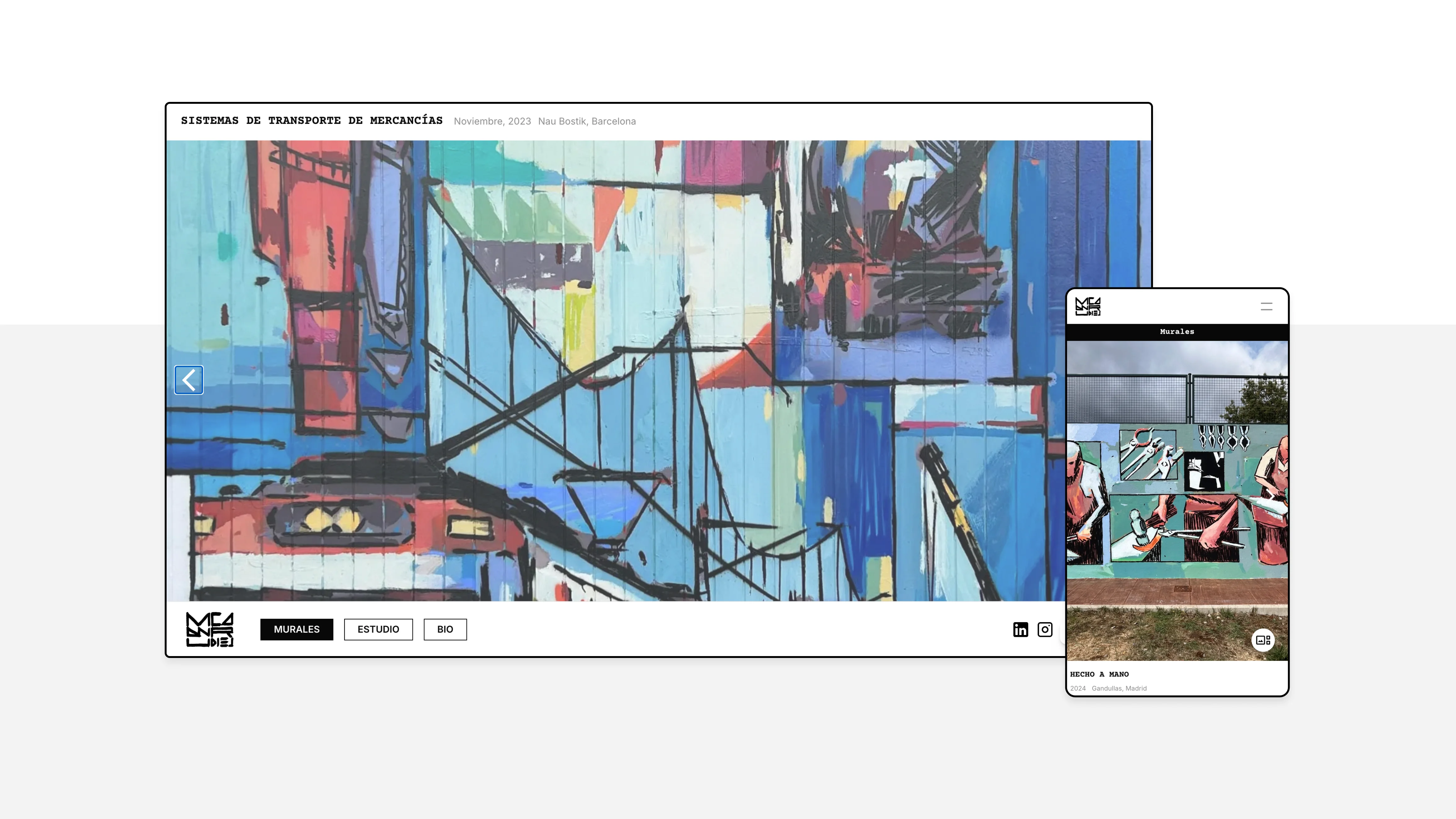Open the Hecho a Mano mural photo

point(1177,501)
